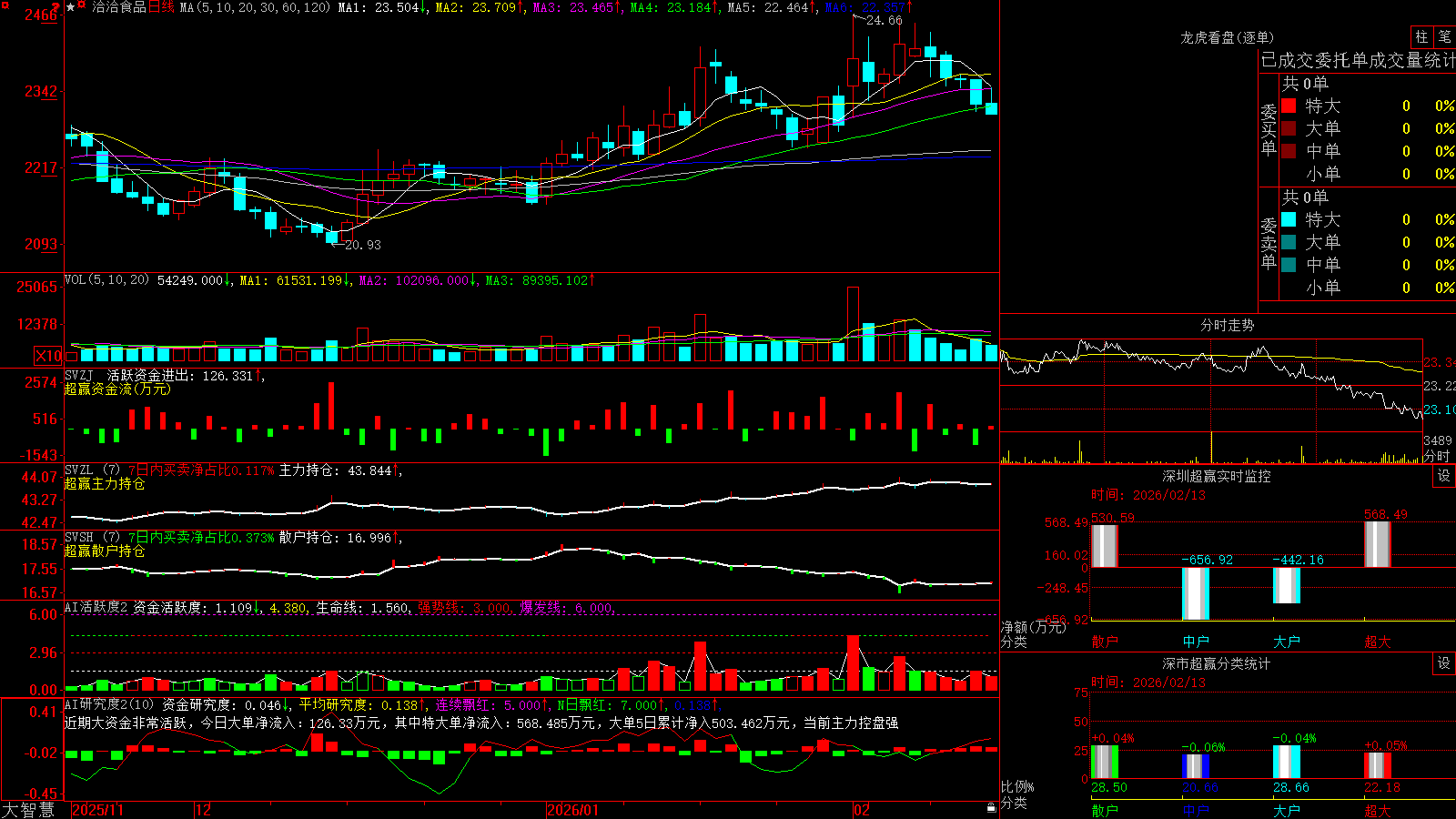The width and height of the screenshot is (1456, 819).
Task: Click the 大户 bar valued -442.16
Action: tap(1287, 585)
